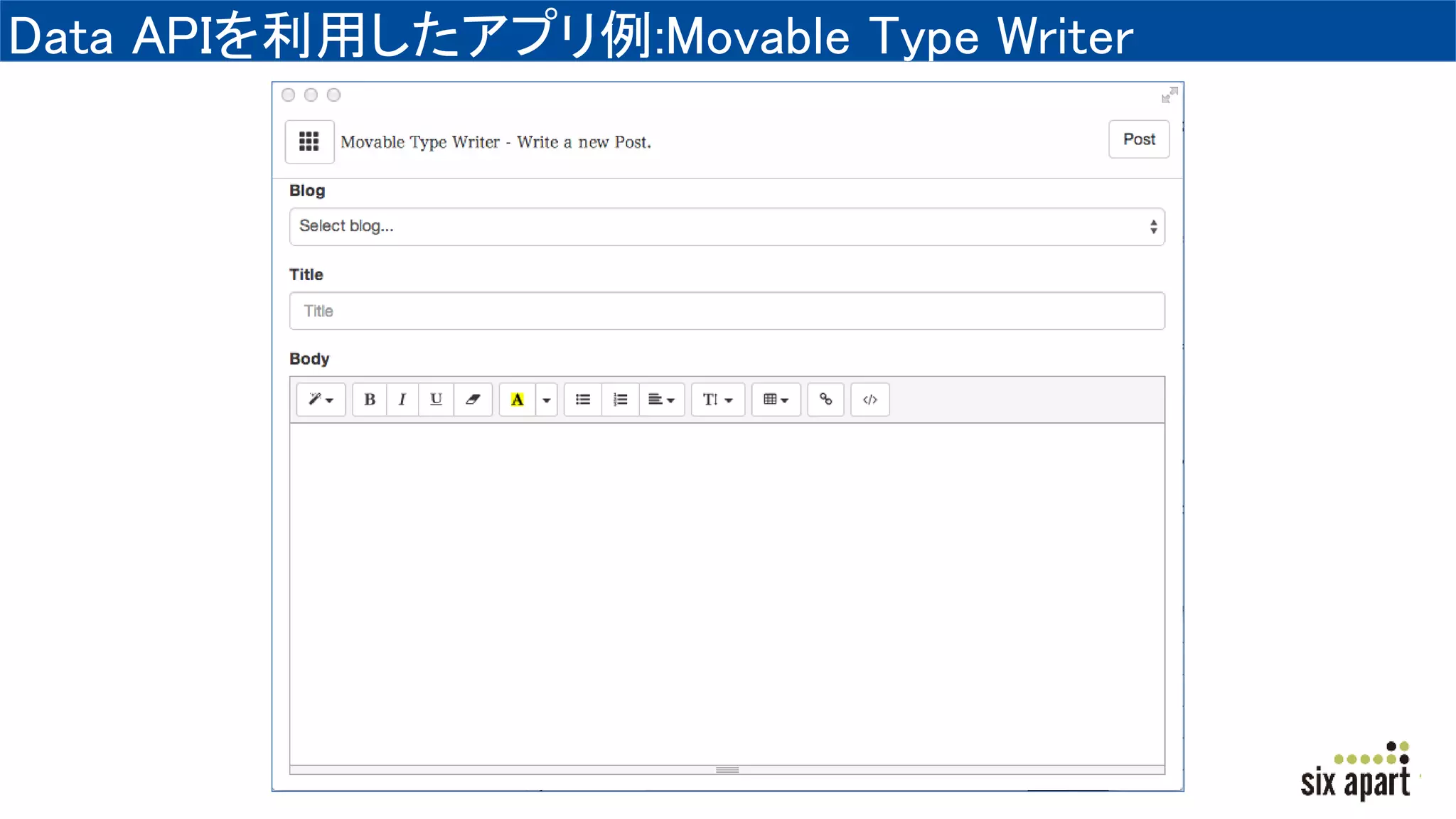This screenshot has width=1456, height=819.
Task: Toggle underline formatting
Action: point(436,400)
